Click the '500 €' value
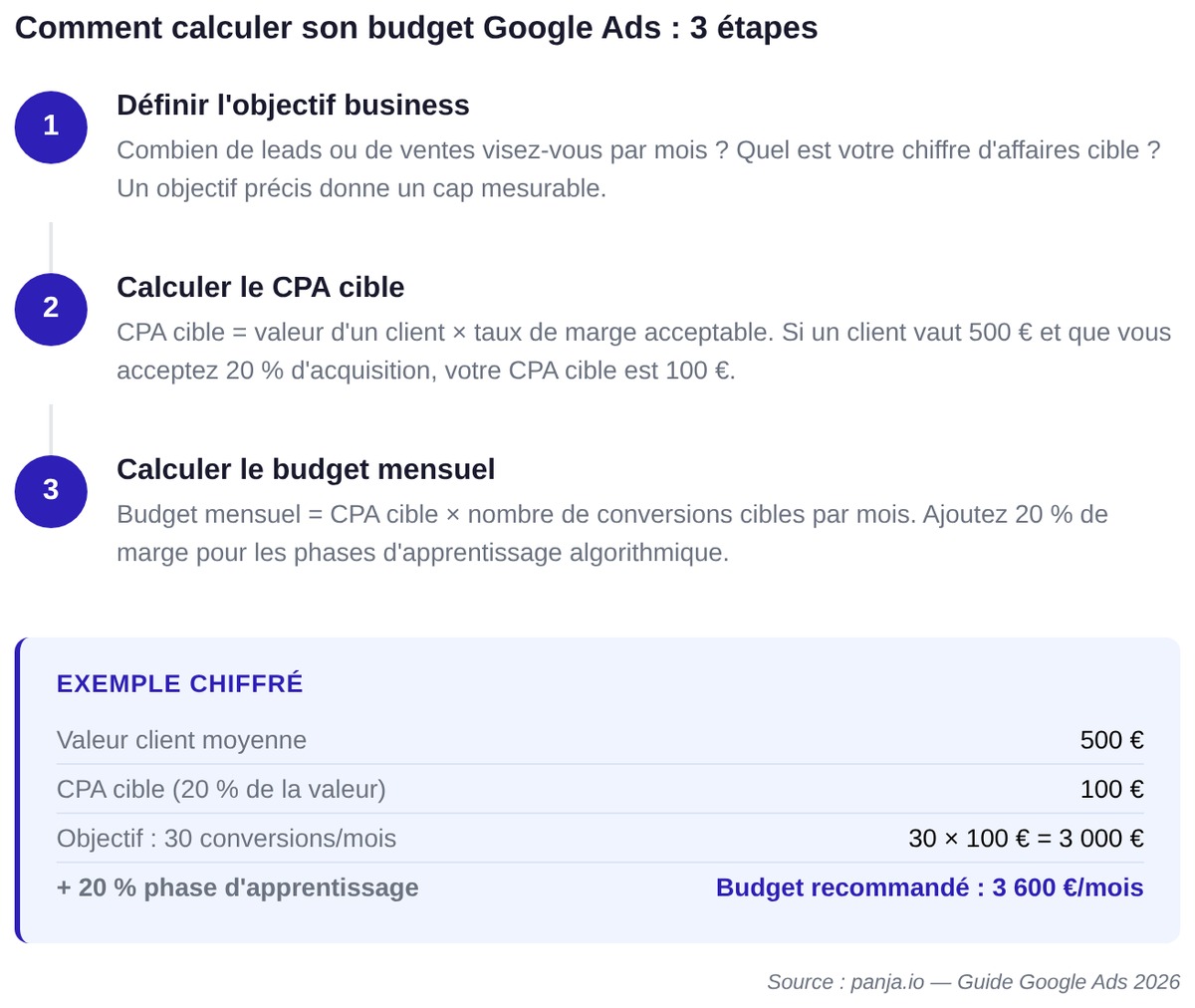 pyautogui.click(x=1112, y=741)
